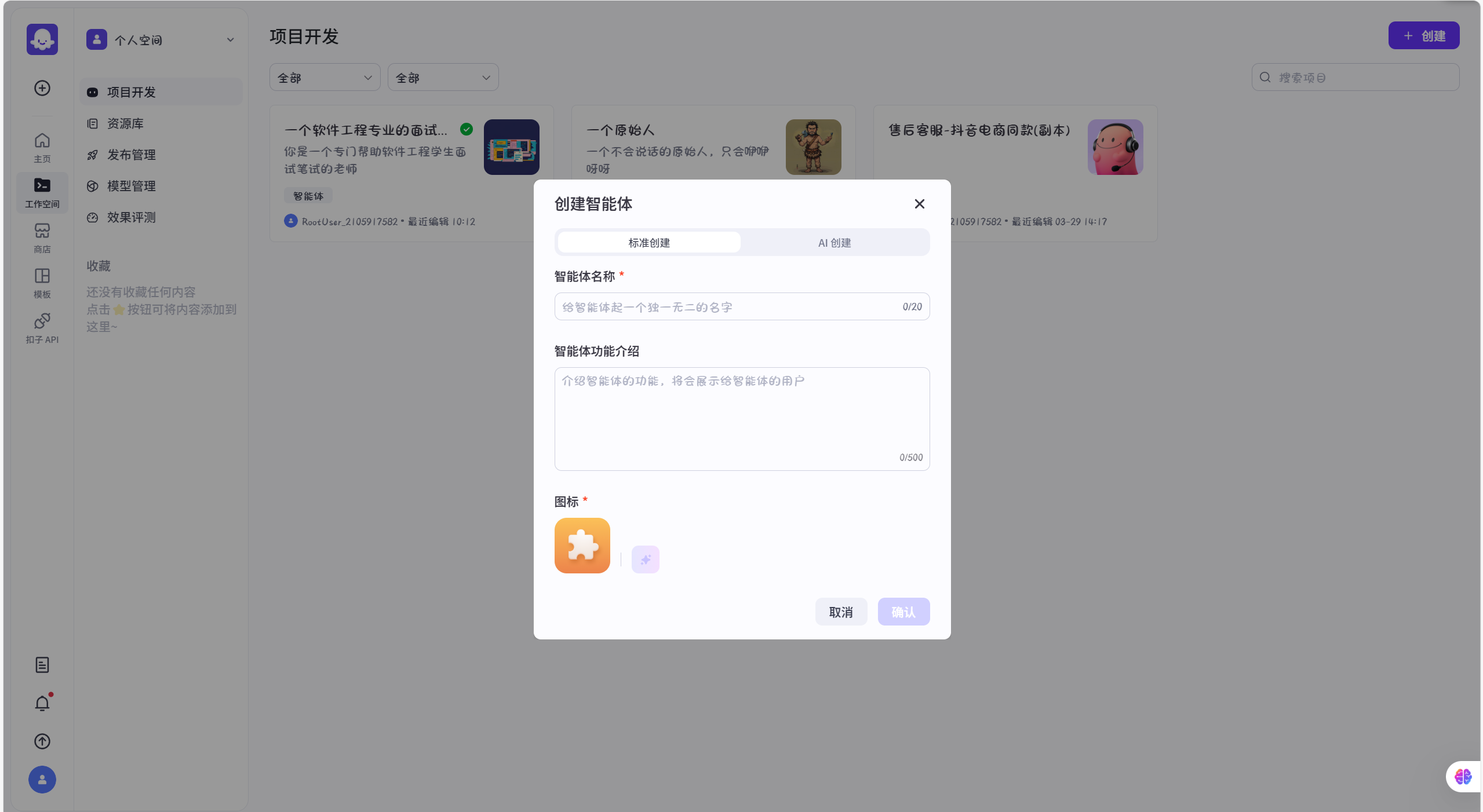1483x812 pixels.
Task: Close the 创建智能体 dialog
Action: click(x=919, y=204)
